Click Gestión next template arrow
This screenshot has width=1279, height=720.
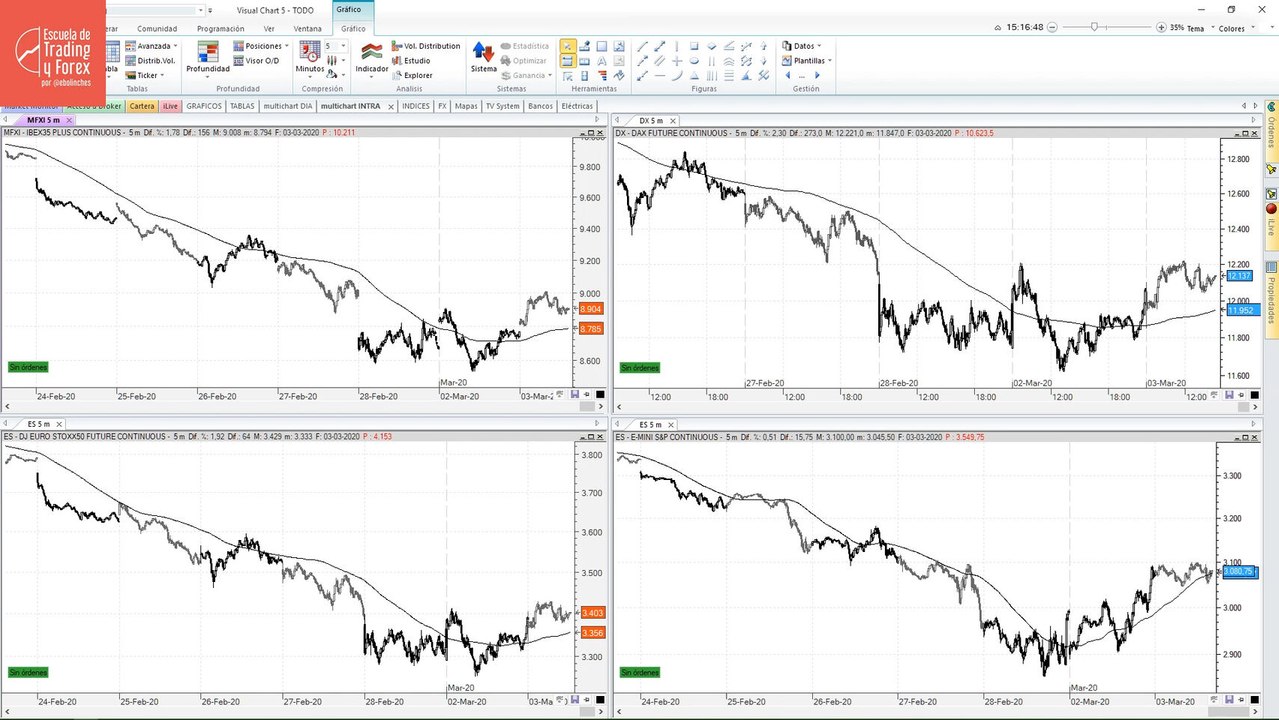coord(817,75)
